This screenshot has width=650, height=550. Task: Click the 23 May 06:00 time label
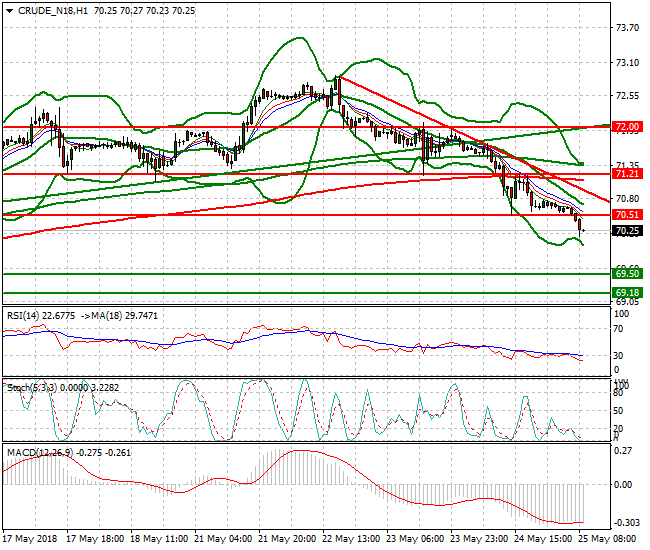(x=415, y=539)
